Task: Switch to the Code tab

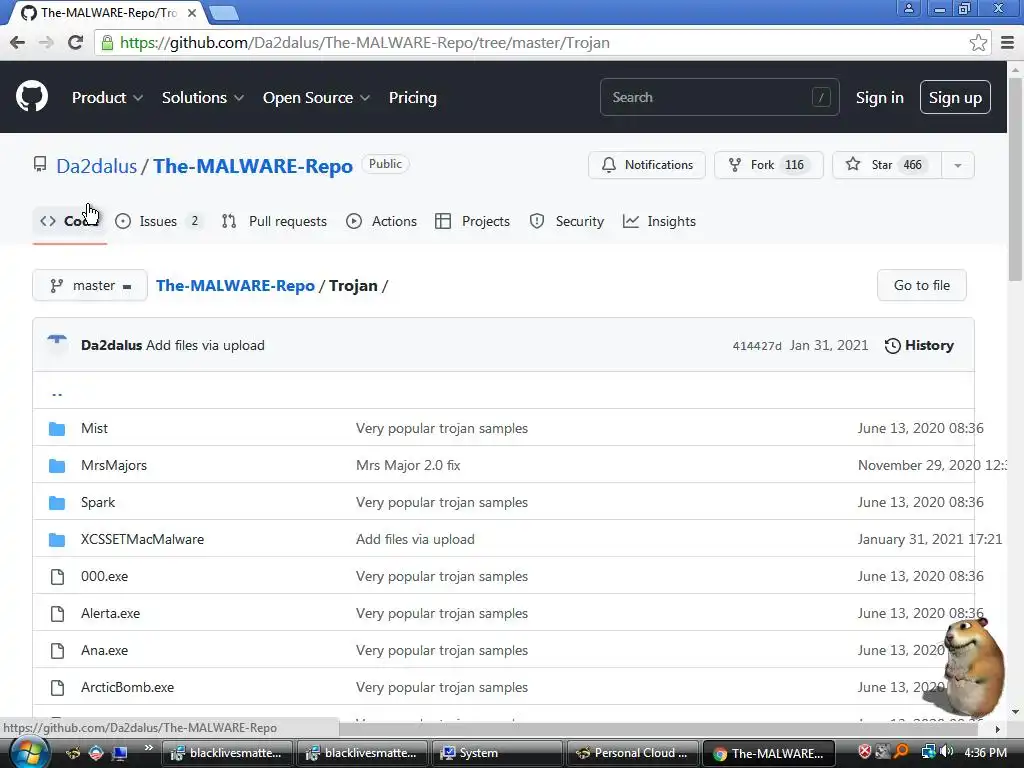Action: tap(69, 221)
